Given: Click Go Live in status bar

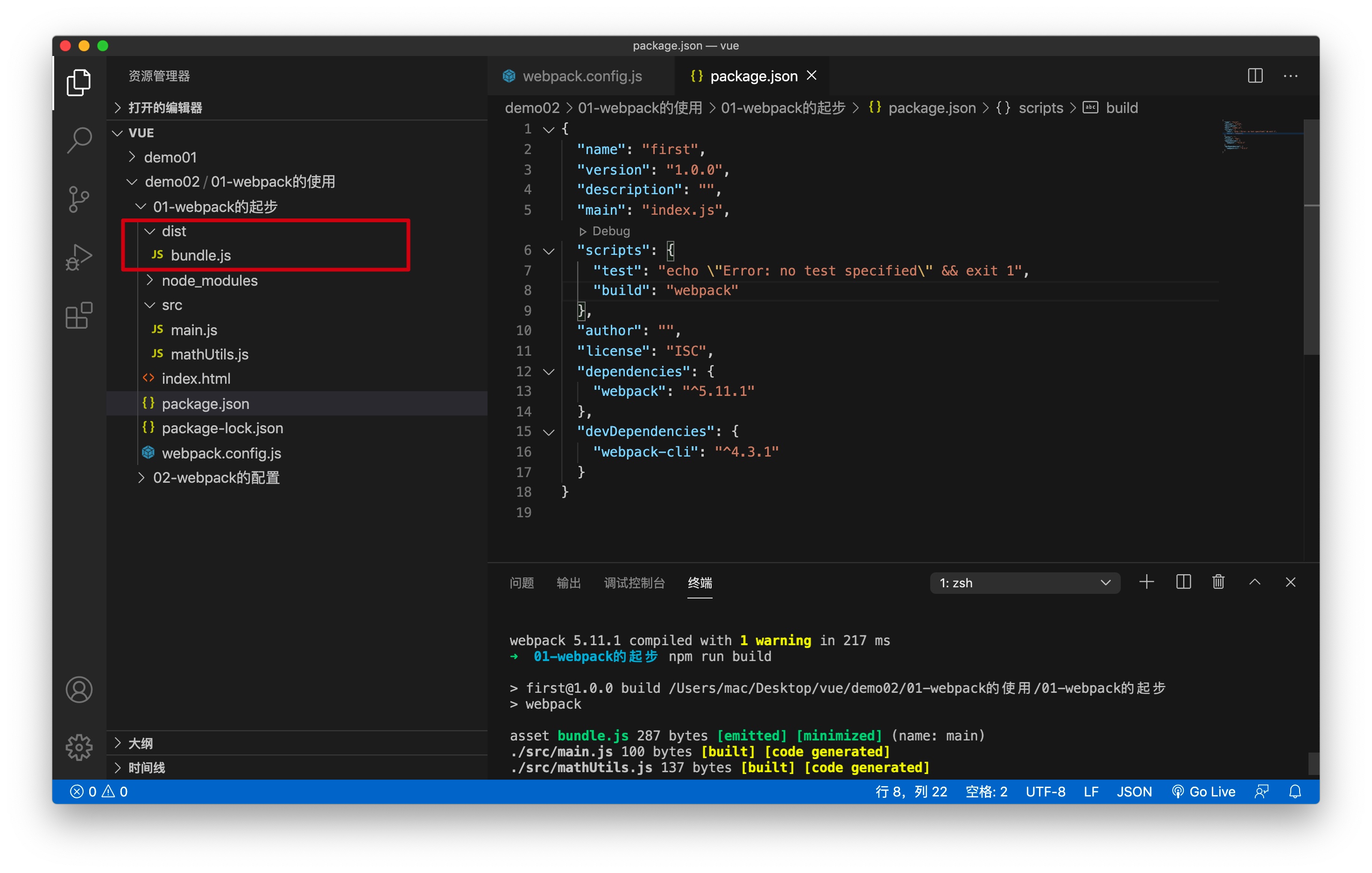Looking at the screenshot, I should pyautogui.click(x=1204, y=791).
